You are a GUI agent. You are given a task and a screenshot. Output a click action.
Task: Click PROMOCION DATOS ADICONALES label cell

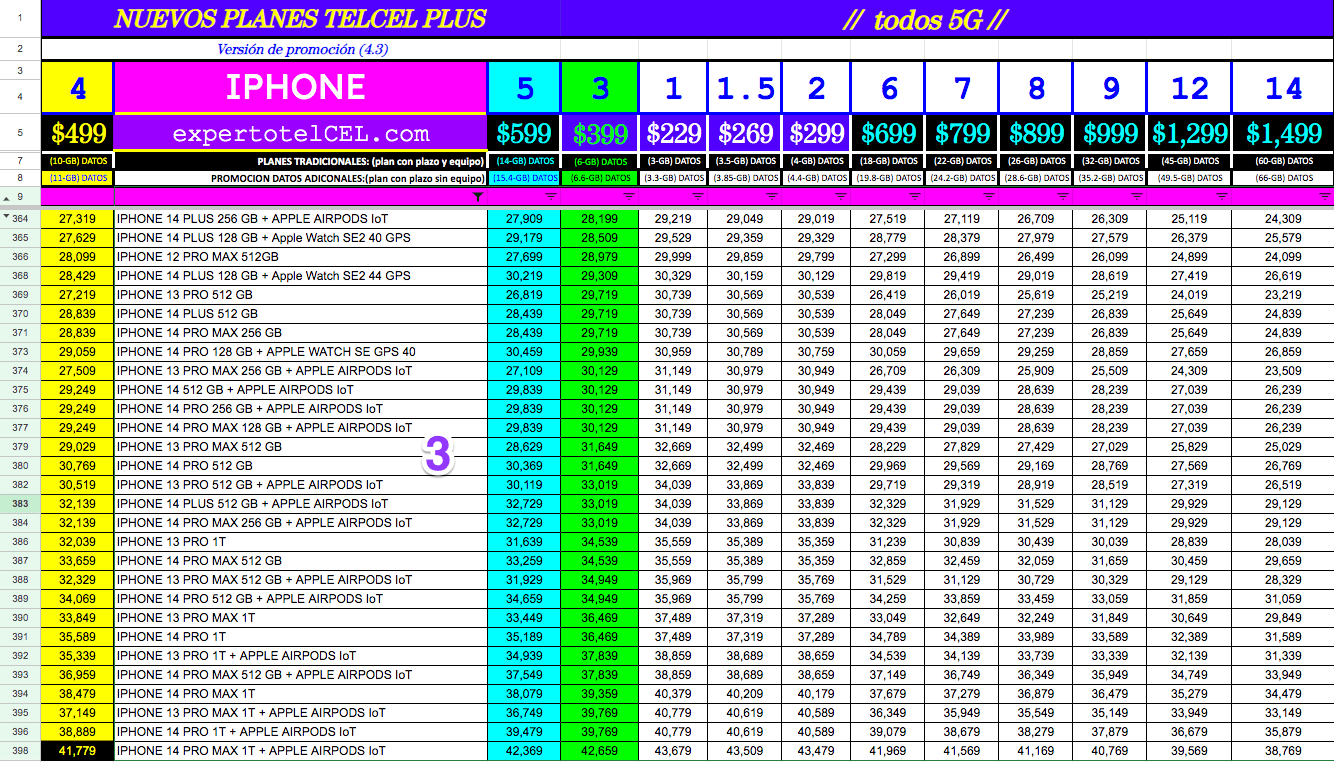point(301,178)
